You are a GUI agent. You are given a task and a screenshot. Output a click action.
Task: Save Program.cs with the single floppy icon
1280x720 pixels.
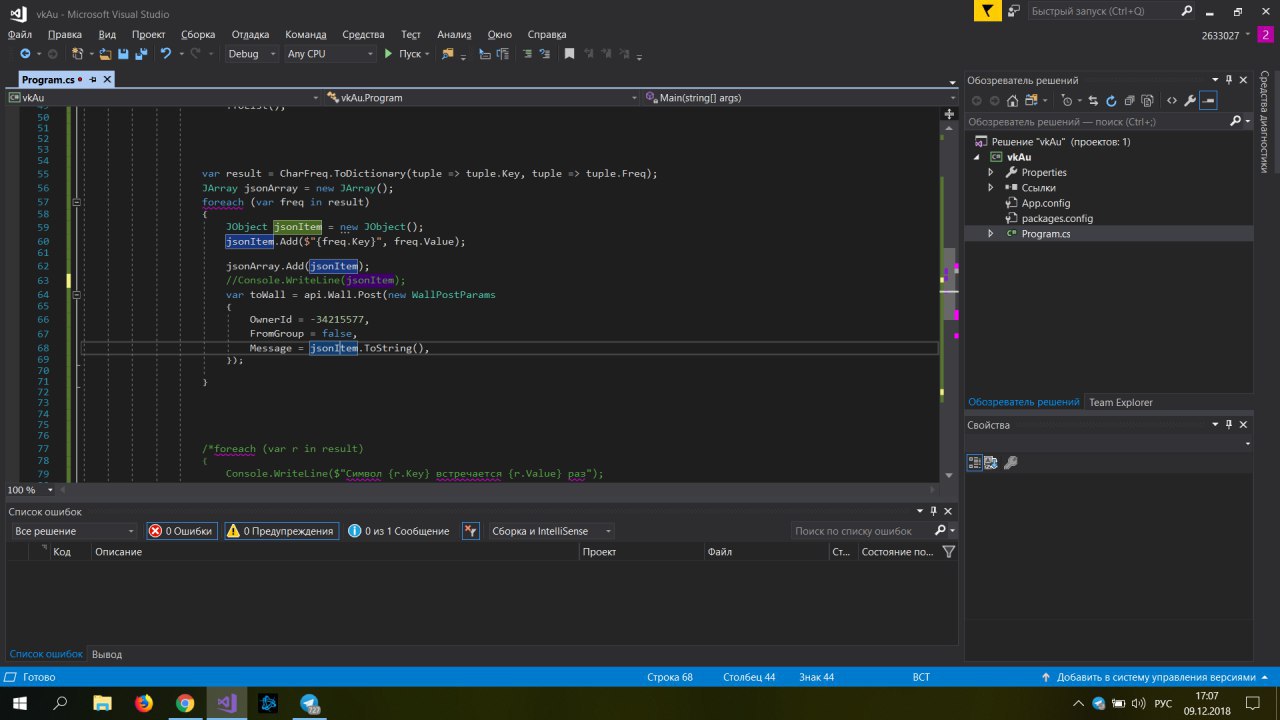123,54
